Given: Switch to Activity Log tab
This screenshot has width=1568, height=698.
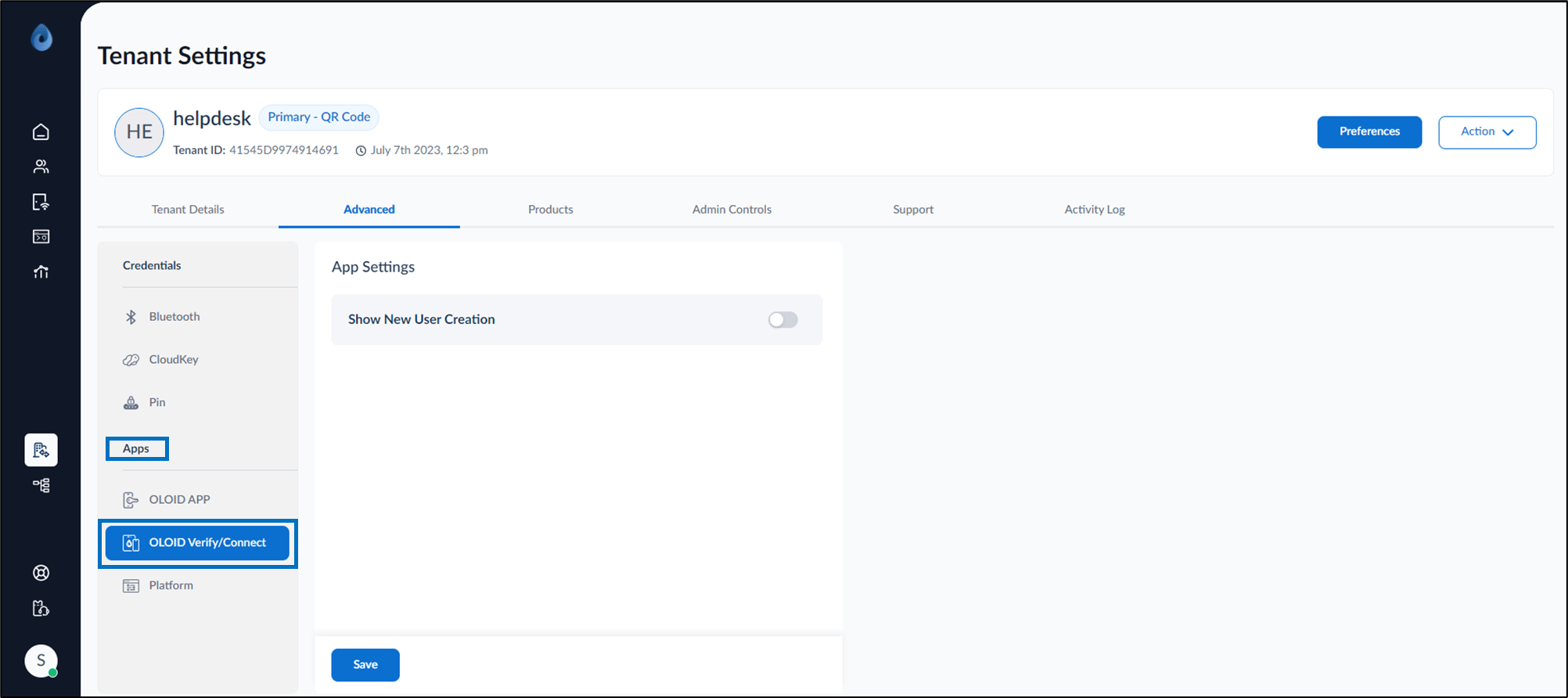Looking at the screenshot, I should tap(1095, 210).
